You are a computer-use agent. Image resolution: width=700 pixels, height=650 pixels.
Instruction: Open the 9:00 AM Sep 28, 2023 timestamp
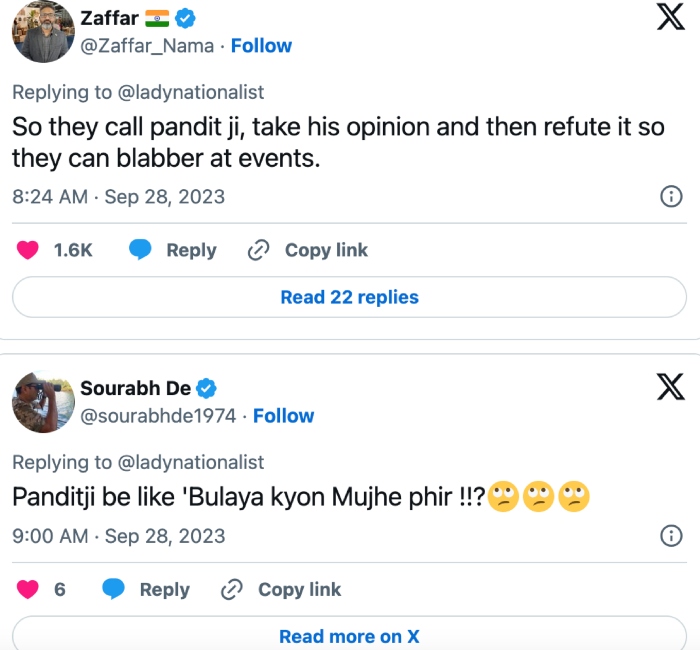coord(118,536)
